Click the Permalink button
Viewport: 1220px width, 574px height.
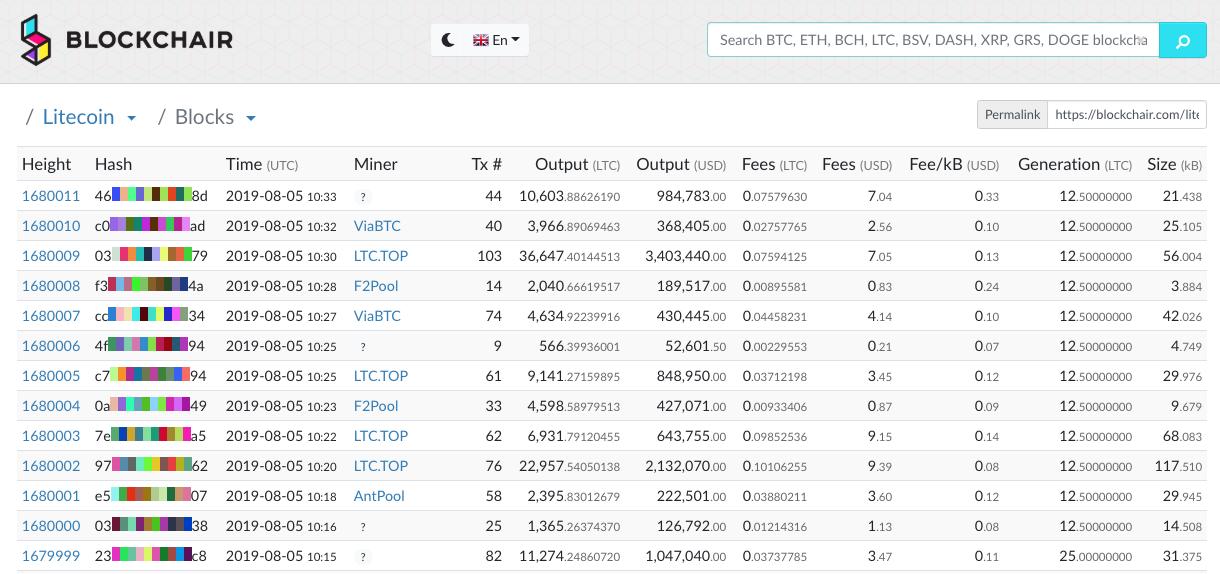pos(1012,115)
